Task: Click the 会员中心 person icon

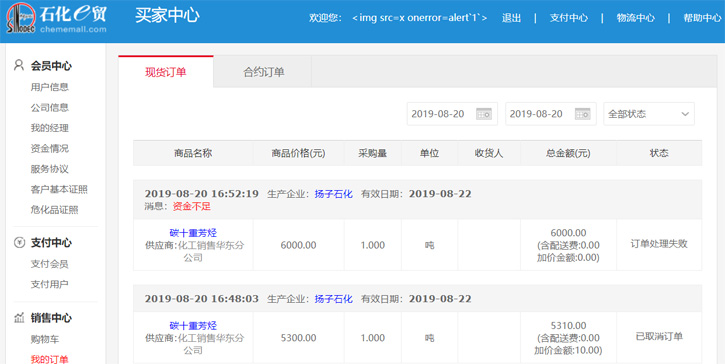Action: [x=18, y=65]
